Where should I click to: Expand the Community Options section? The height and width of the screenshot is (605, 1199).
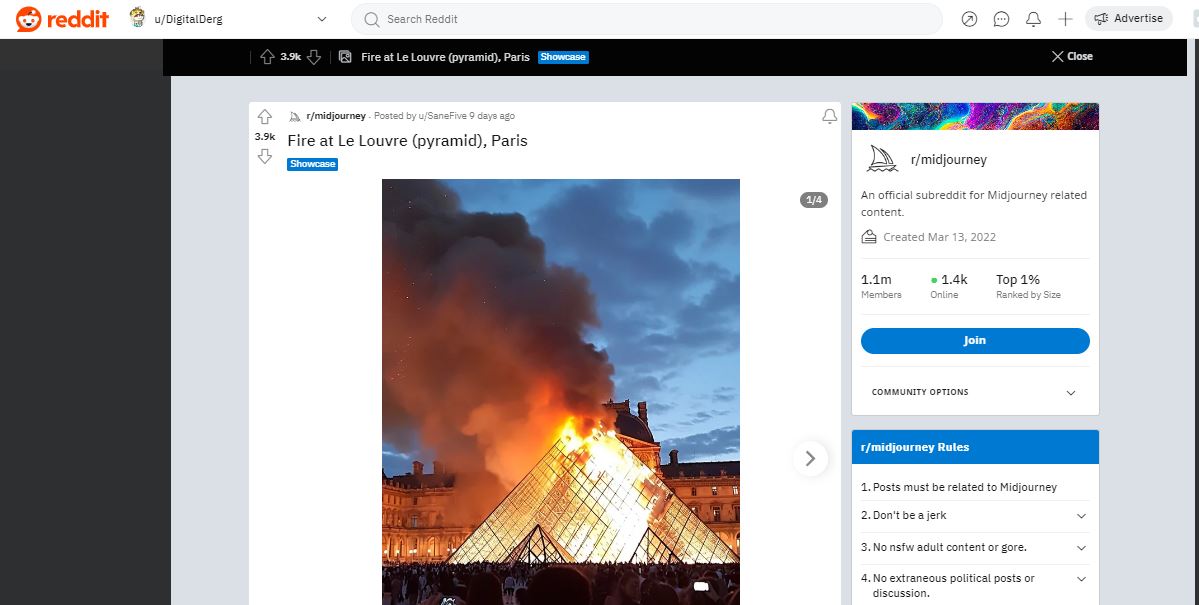click(1070, 393)
